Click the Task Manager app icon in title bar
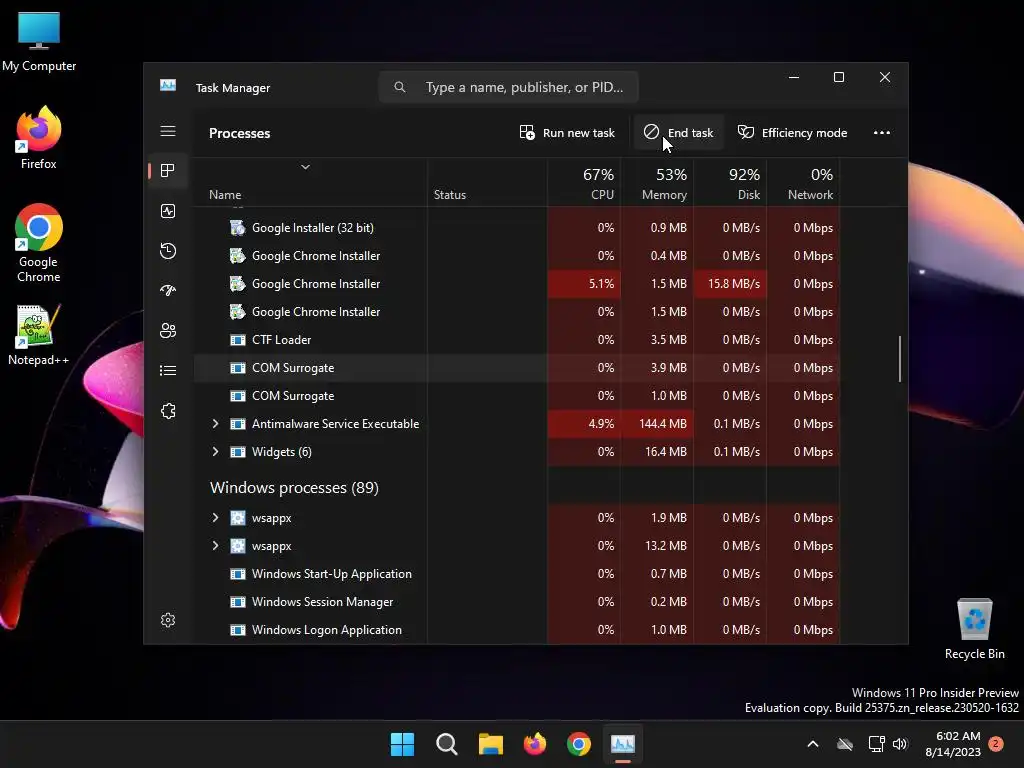Viewport: 1024px width, 768px height. pos(168,86)
